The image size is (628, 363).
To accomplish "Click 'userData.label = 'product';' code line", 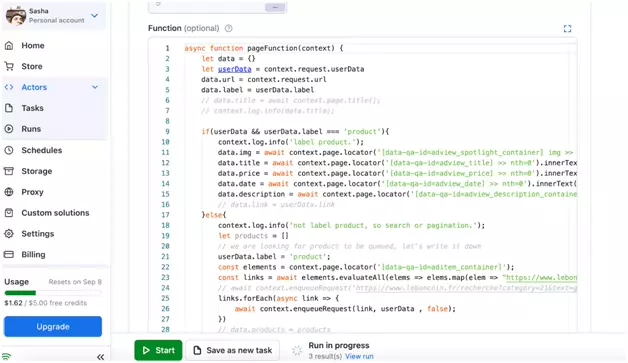I will 274,256.
